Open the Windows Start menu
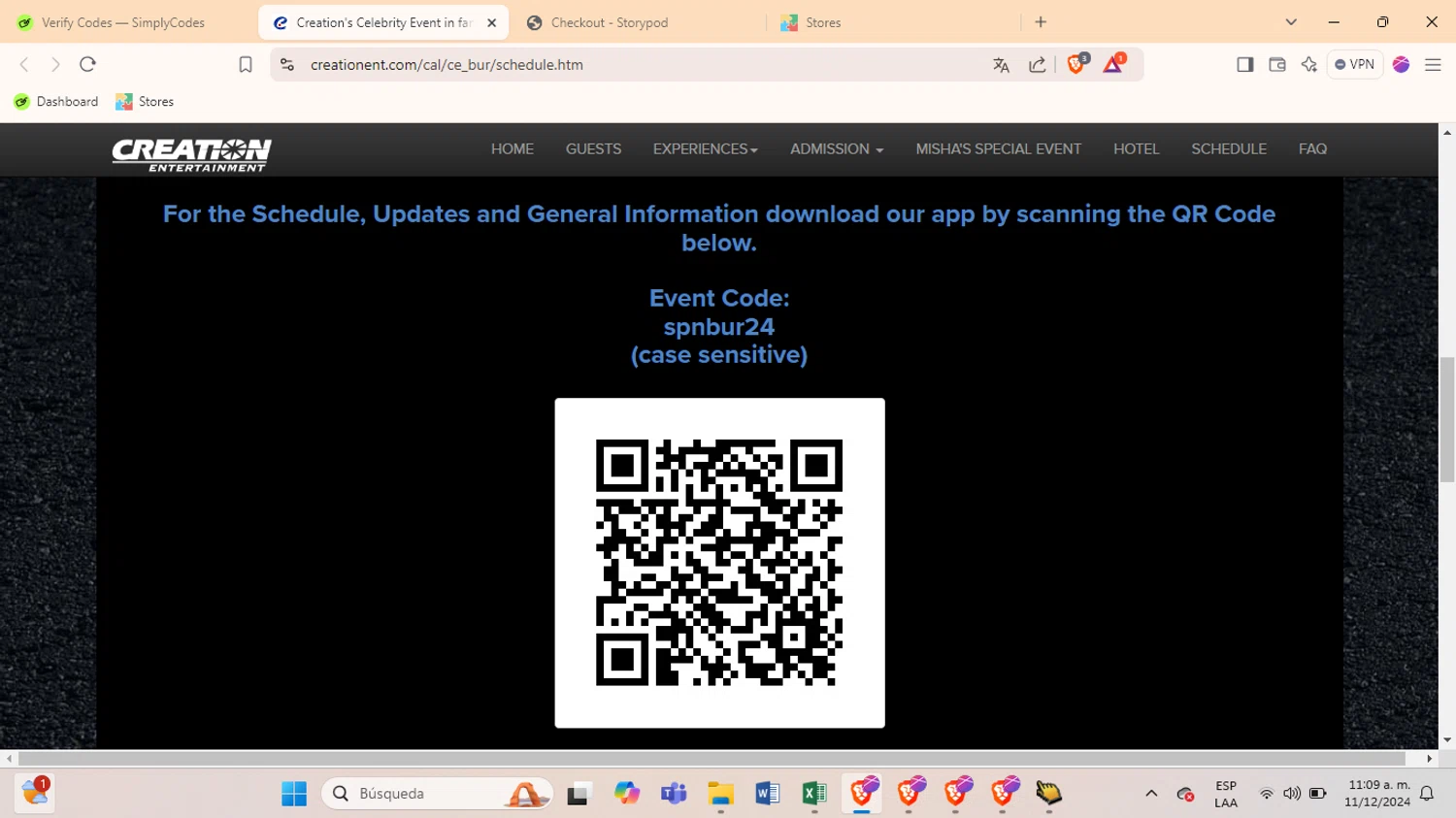The width and height of the screenshot is (1456, 818). 294,794
